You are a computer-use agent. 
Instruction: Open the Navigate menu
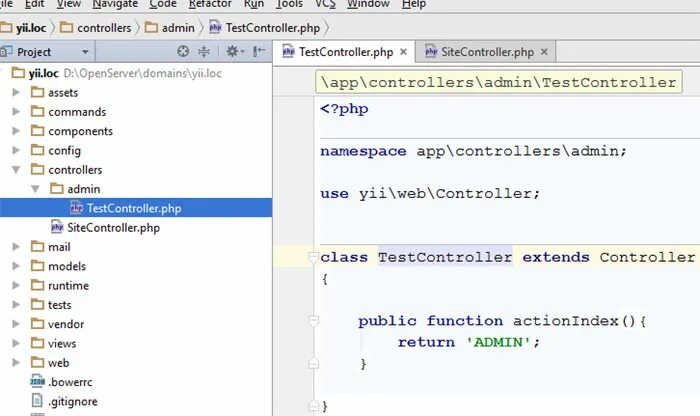coord(115,4)
